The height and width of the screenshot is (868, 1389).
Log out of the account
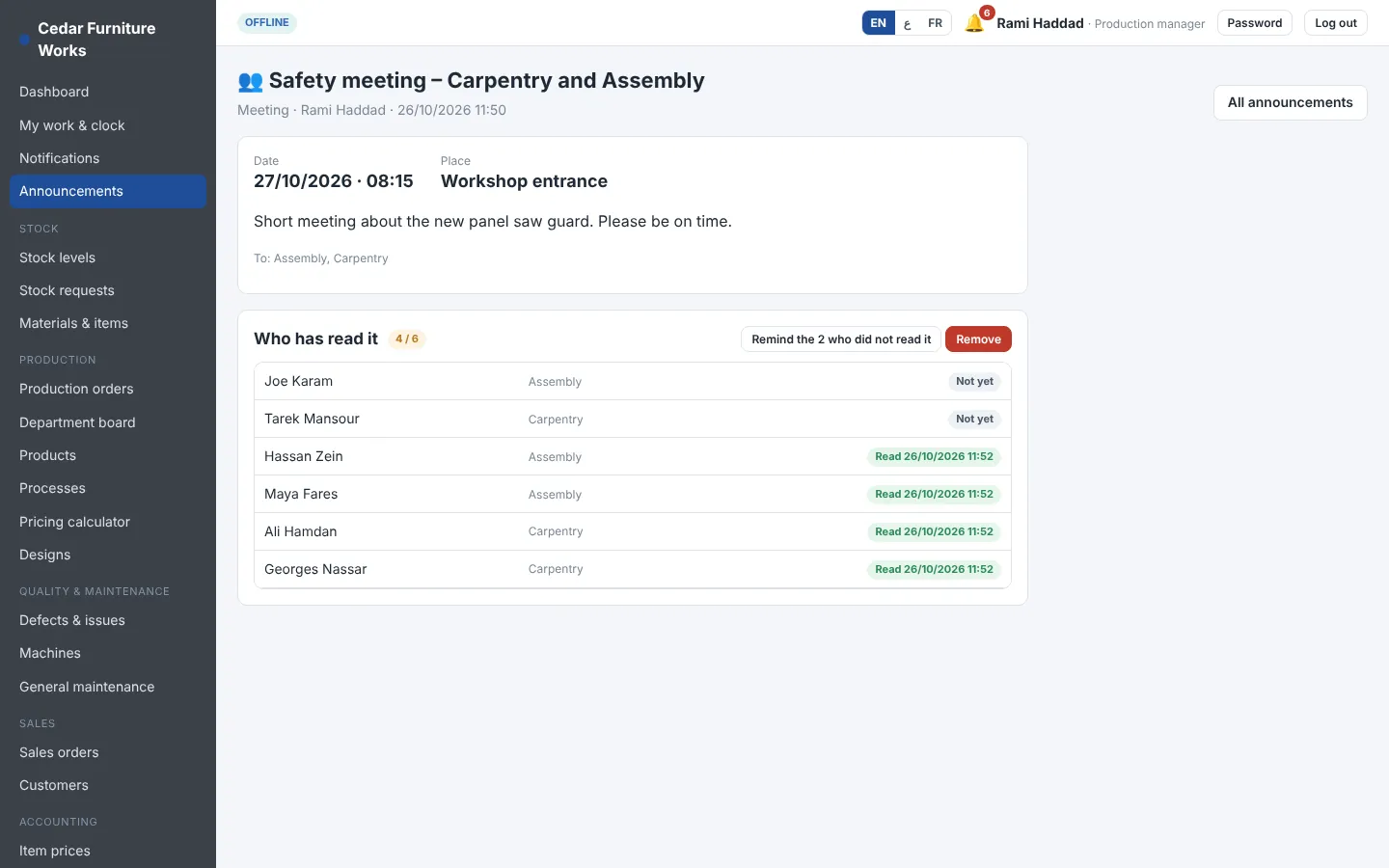(x=1335, y=23)
